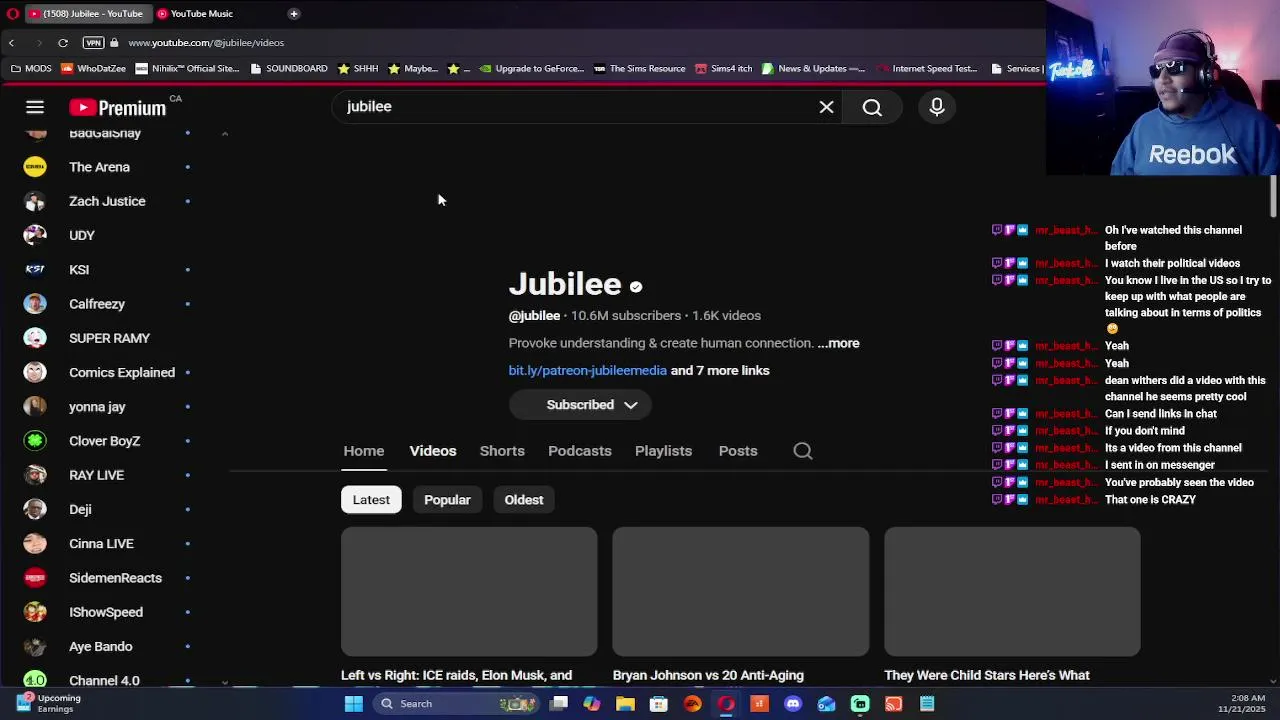The height and width of the screenshot is (720, 1280).
Task: Open a new browser tab
Action: point(294,14)
